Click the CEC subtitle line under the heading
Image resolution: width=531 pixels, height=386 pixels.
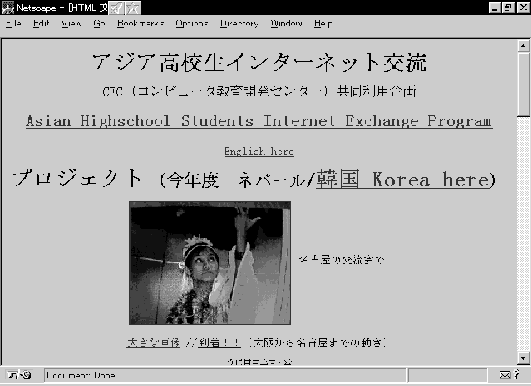click(x=259, y=91)
